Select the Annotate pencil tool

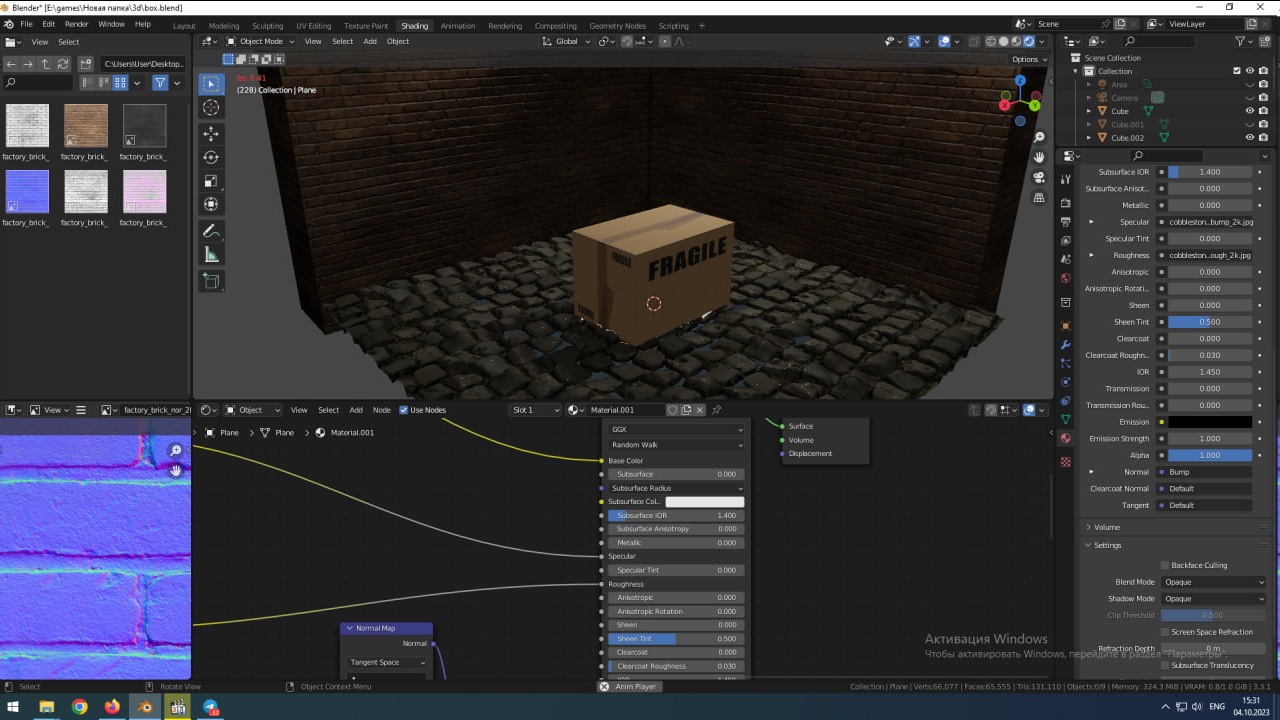(x=211, y=231)
